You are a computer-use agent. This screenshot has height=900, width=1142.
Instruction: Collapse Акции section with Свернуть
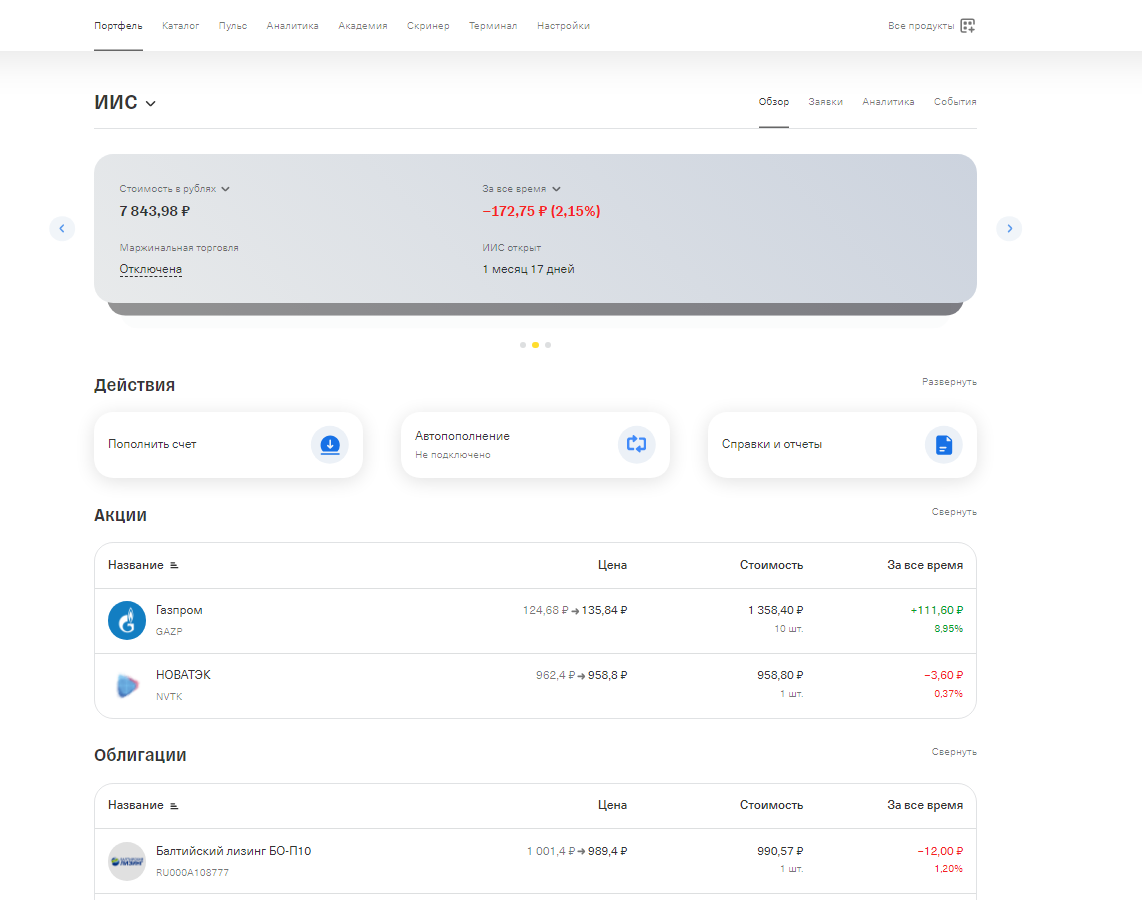point(954,512)
